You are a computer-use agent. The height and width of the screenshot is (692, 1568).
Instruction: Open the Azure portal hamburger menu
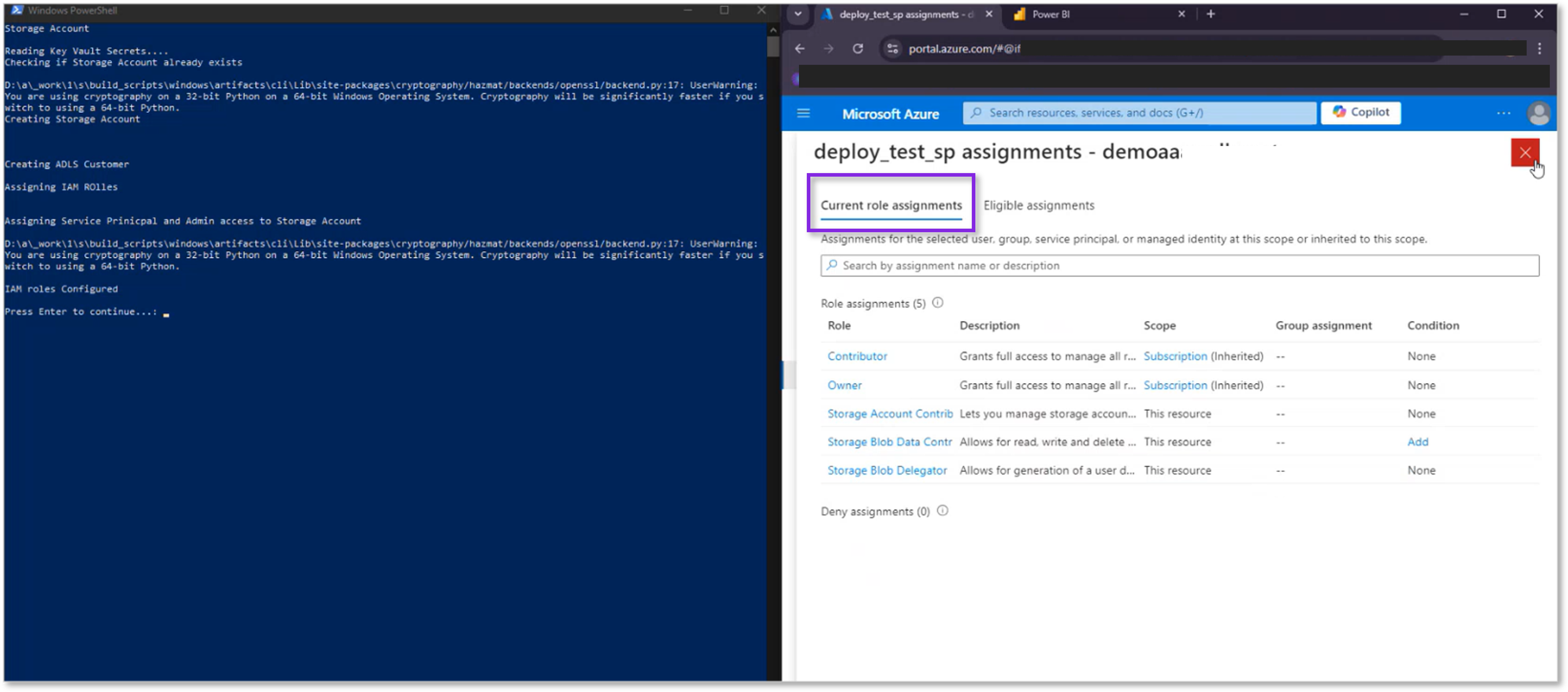click(x=803, y=113)
